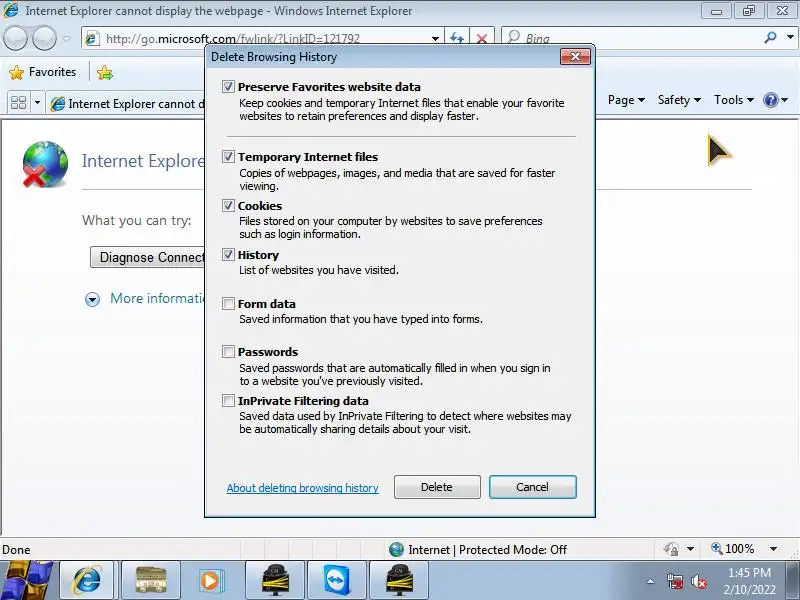Viewport: 800px width, 600px height.
Task: Open the Favorites star button
Action: click(x=43, y=72)
